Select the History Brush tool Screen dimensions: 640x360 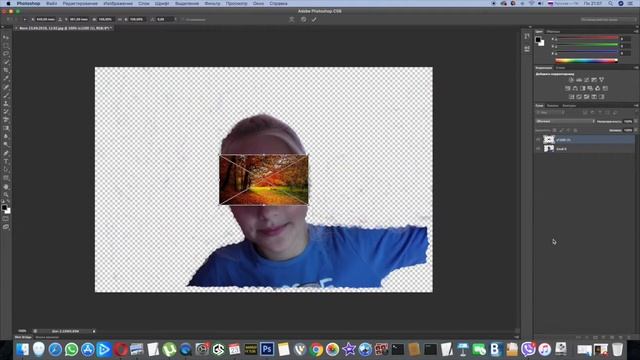6,112
